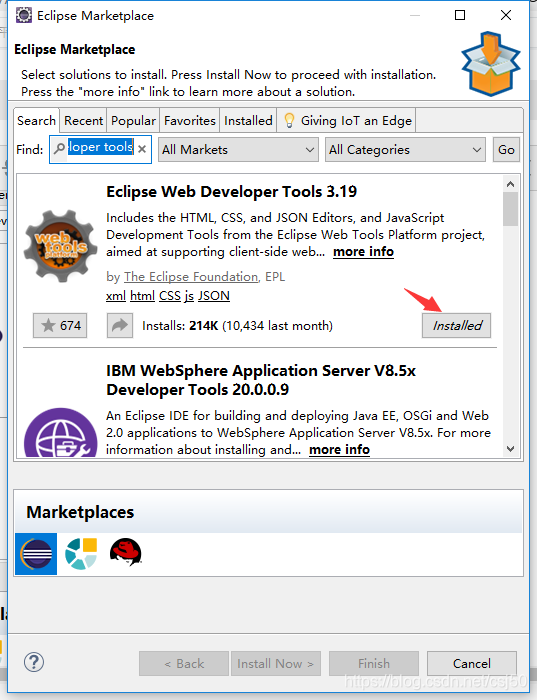This screenshot has width=537, height=700.
Task: Click the Web Tools Platform gear logo
Action: tap(60, 246)
